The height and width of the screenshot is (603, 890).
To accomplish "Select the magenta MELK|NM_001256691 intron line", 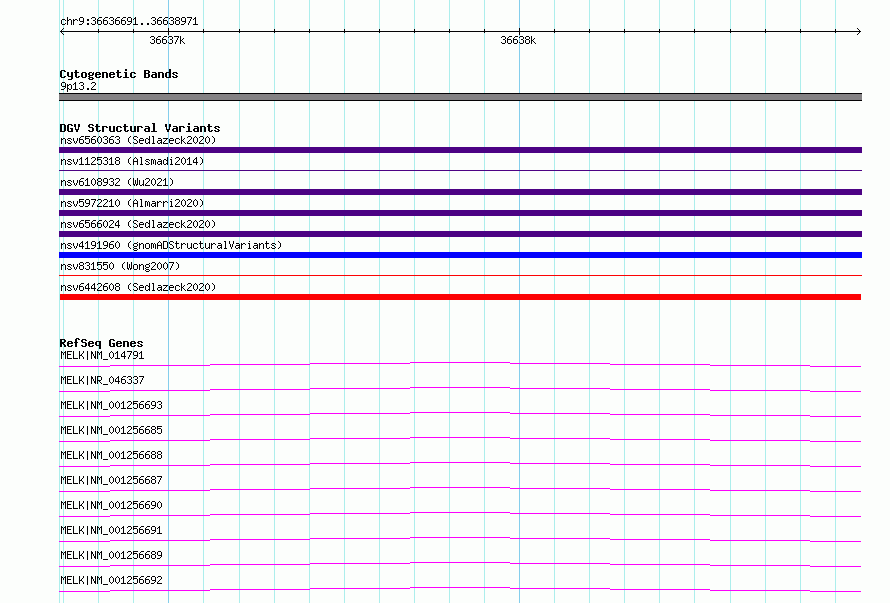I will click(460, 539).
